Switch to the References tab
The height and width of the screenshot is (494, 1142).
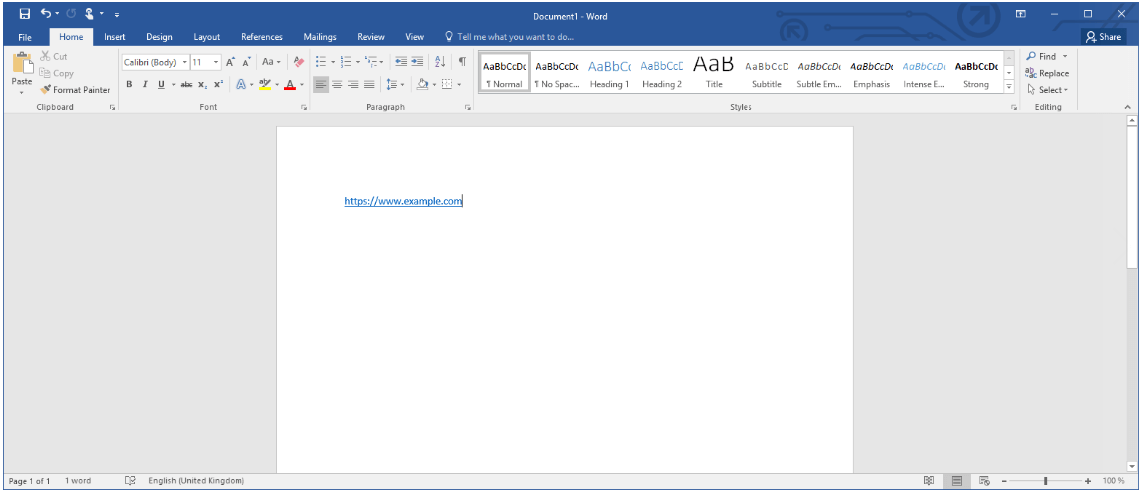coord(261,37)
